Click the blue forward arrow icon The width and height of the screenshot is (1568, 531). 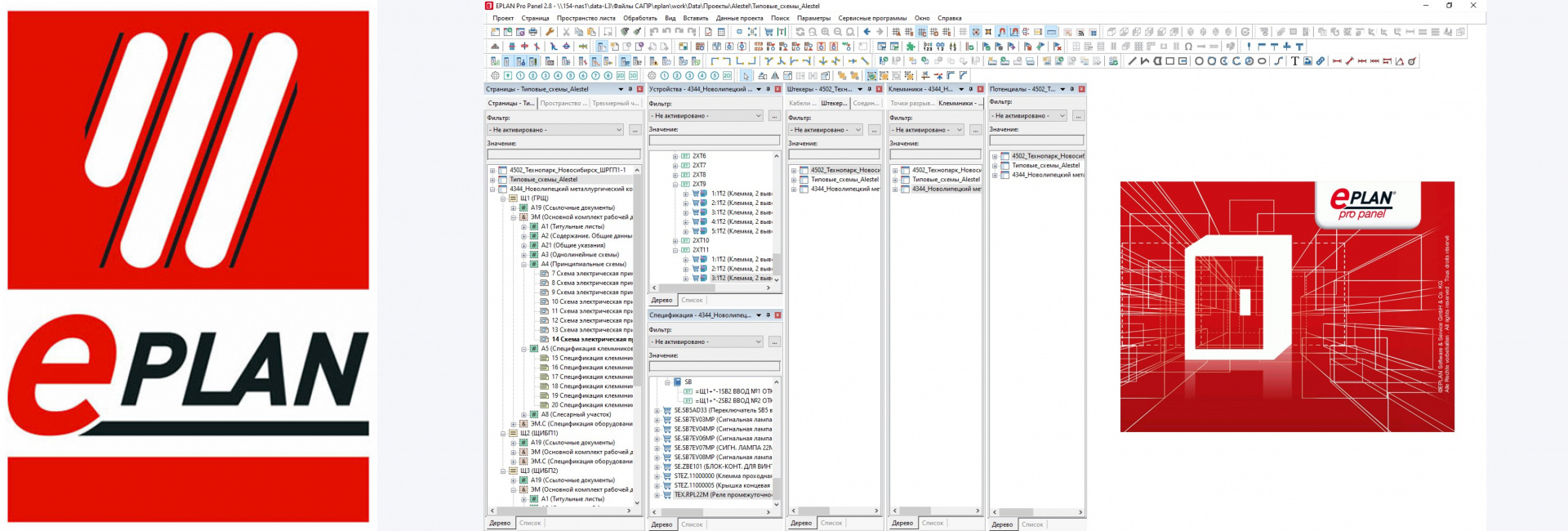(x=880, y=32)
